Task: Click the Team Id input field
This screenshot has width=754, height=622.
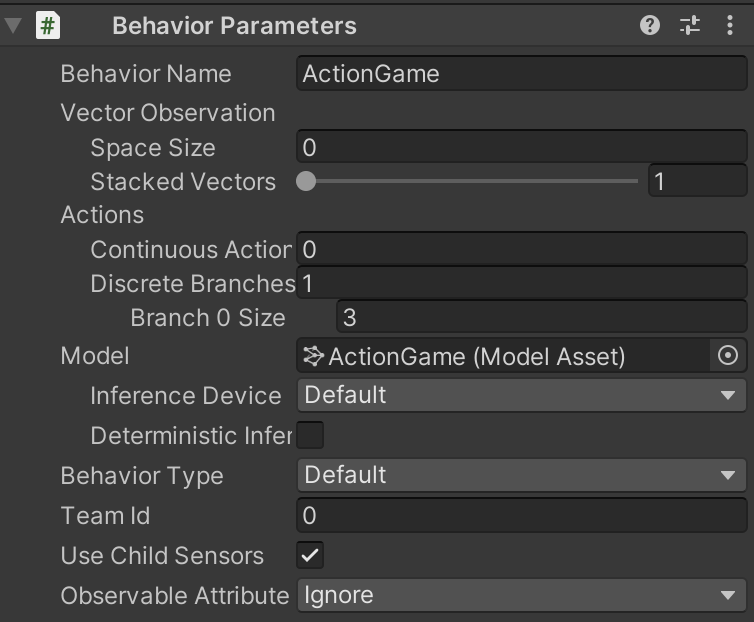Action: pos(522,515)
